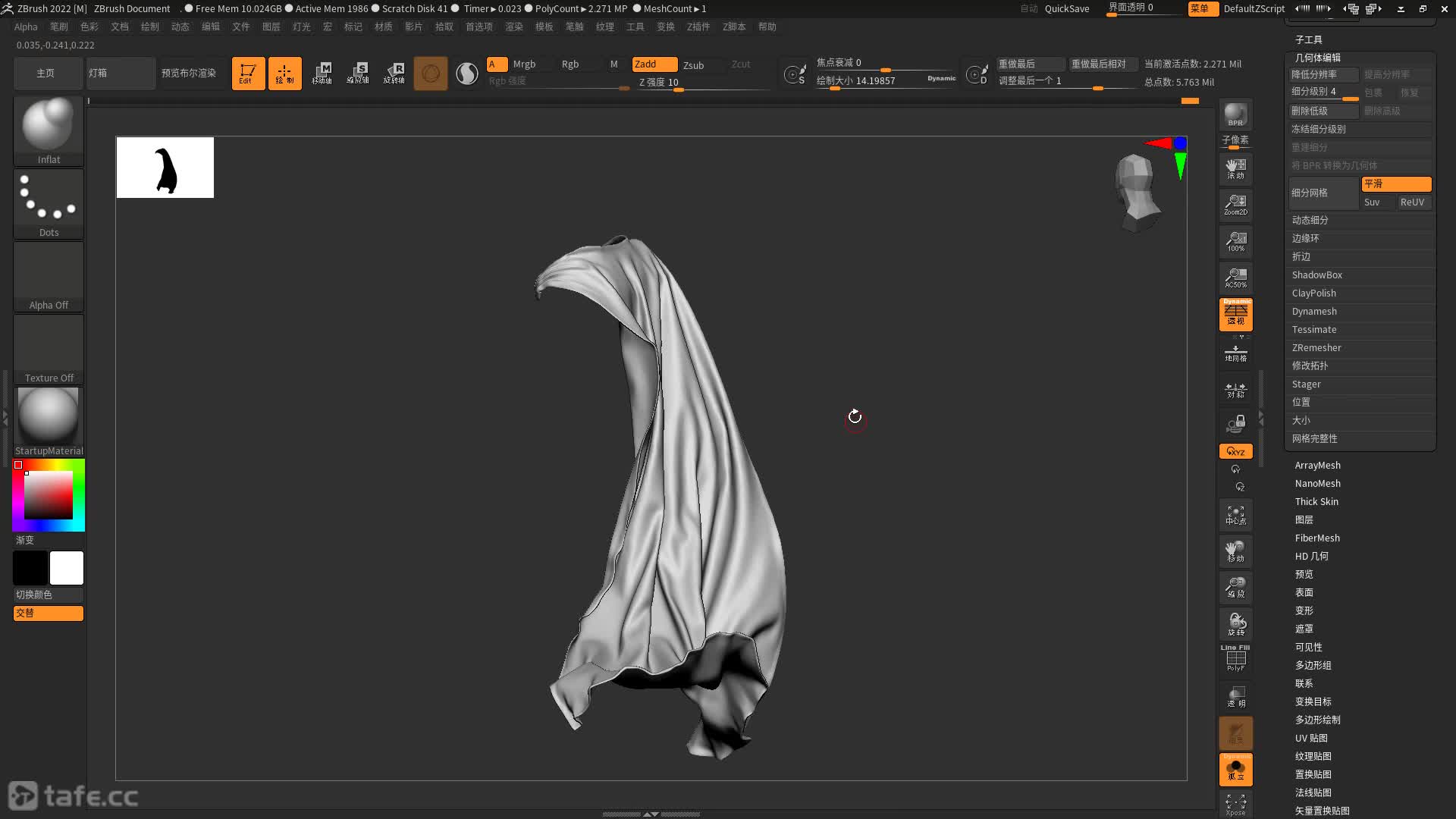Click the AC50% half-size icon
Image resolution: width=1456 pixels, height=819 pixels.
pyautogui.click(x=1235, y=278)
